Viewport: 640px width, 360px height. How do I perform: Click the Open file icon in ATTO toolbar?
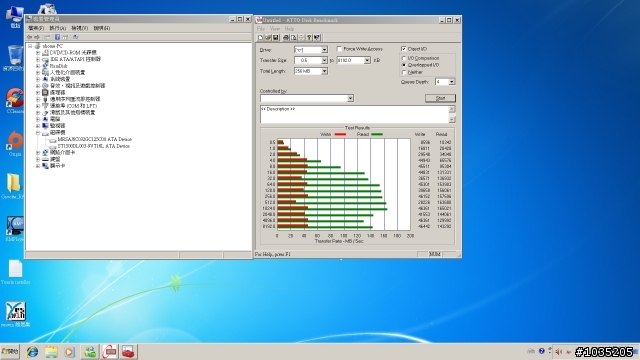[x=268, y=38]
